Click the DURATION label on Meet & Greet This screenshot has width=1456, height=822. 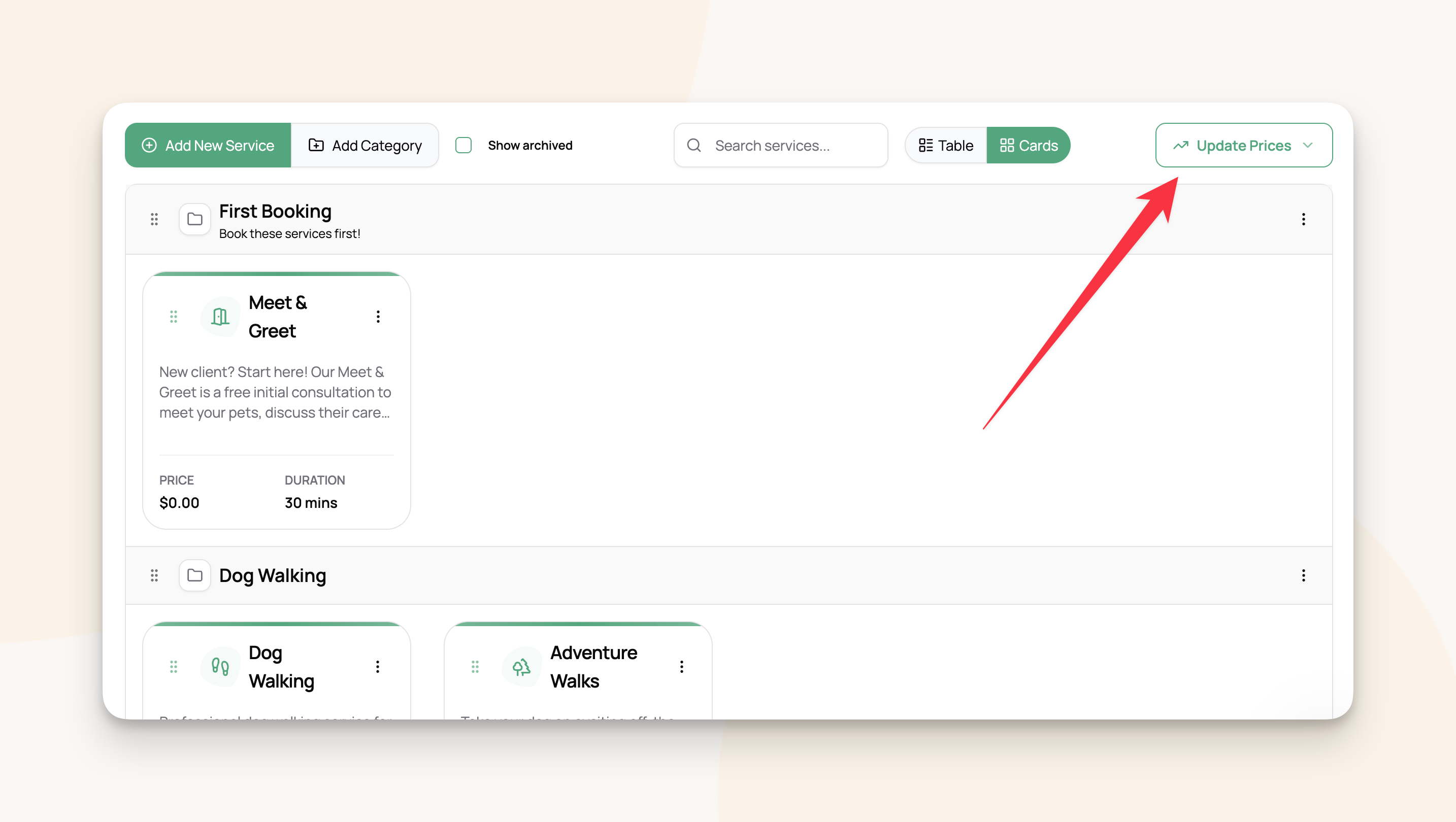315,480
